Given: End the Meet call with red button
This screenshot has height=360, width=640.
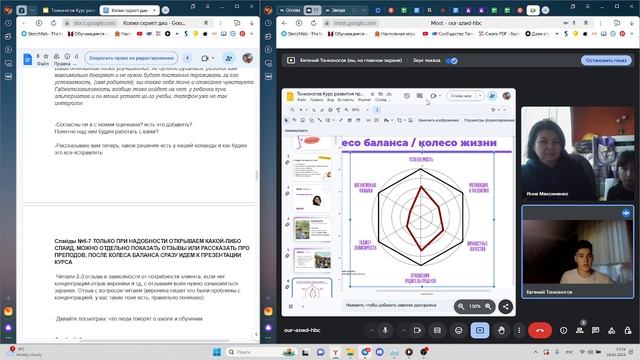Looking at the screenshot, I should pos(540,330).
